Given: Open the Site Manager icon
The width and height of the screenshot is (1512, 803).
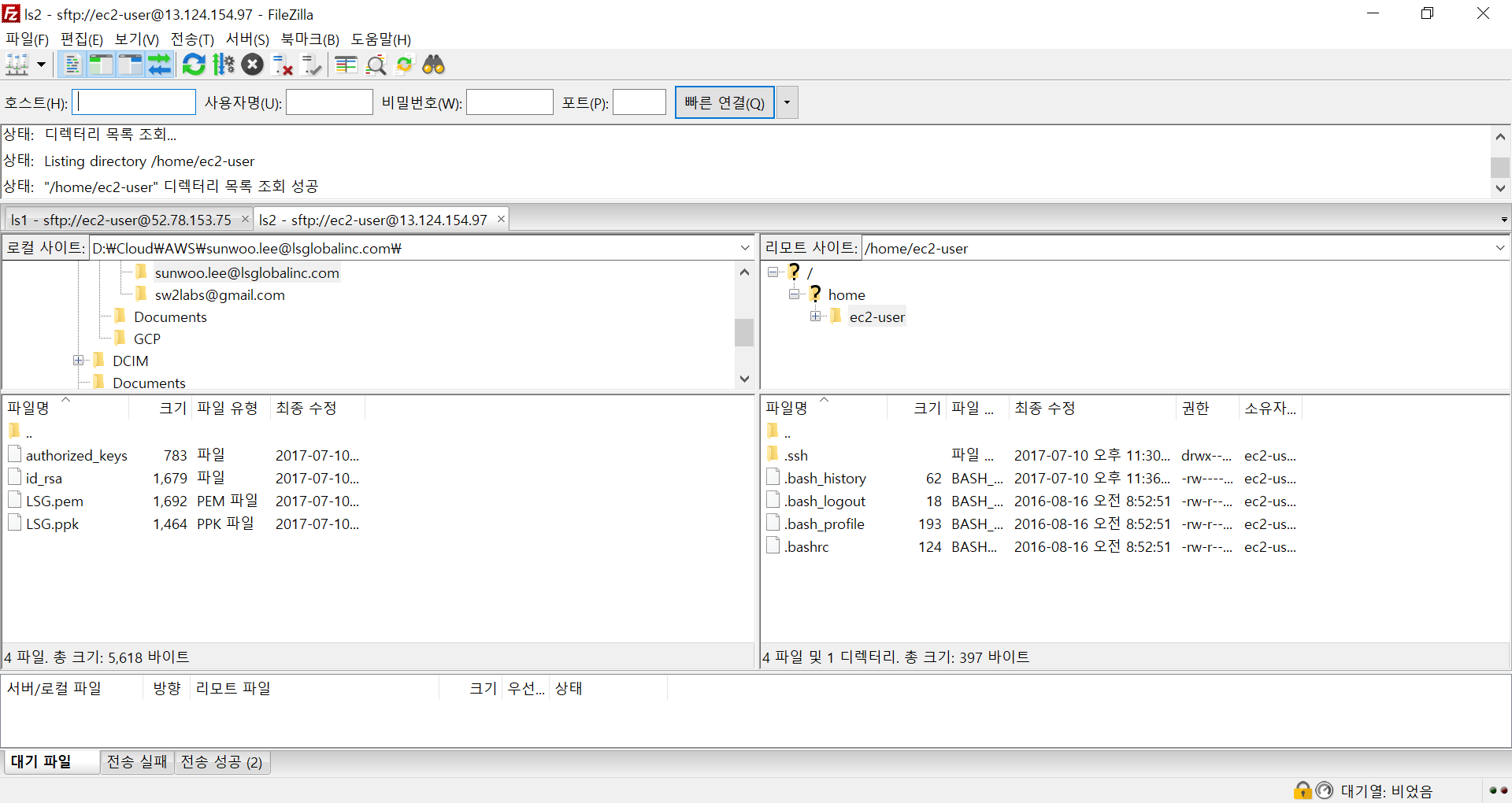Looking at the screenshot, I should click(x=17, y=65).
